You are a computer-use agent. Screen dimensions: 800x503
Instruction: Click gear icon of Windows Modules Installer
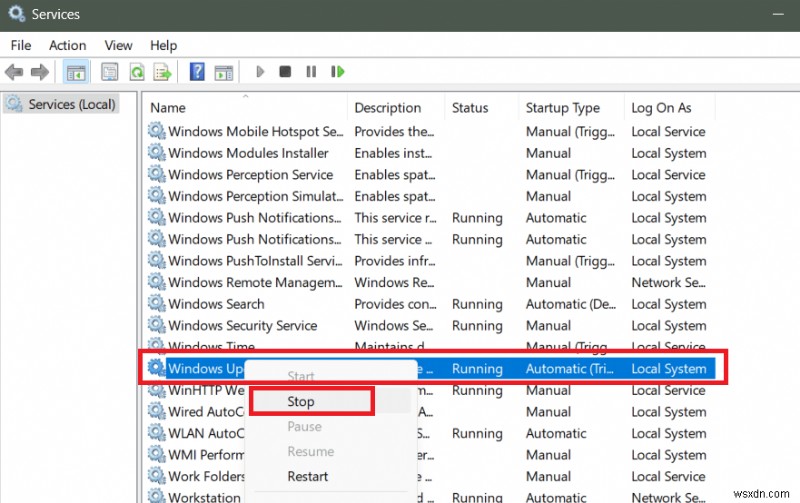pos(157,153)
